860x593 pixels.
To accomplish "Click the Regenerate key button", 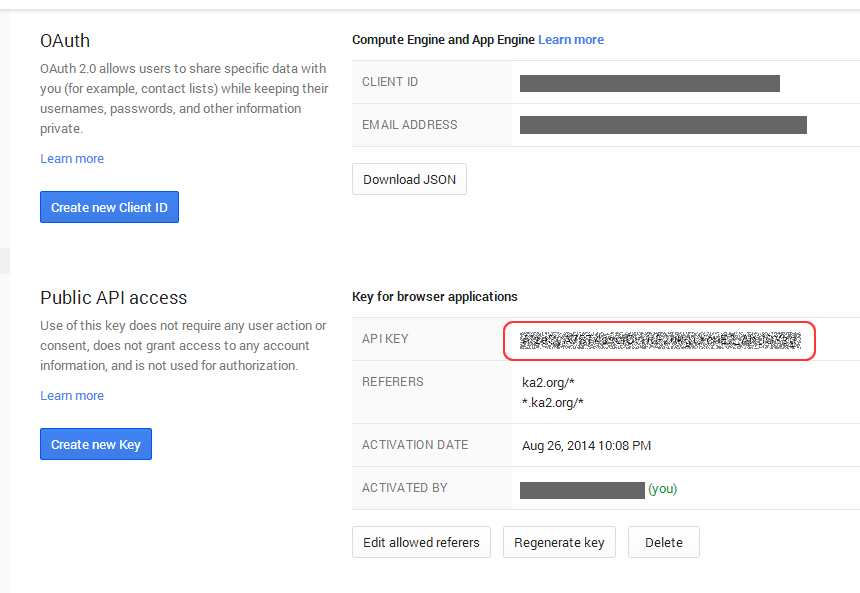I will [559, 542].
